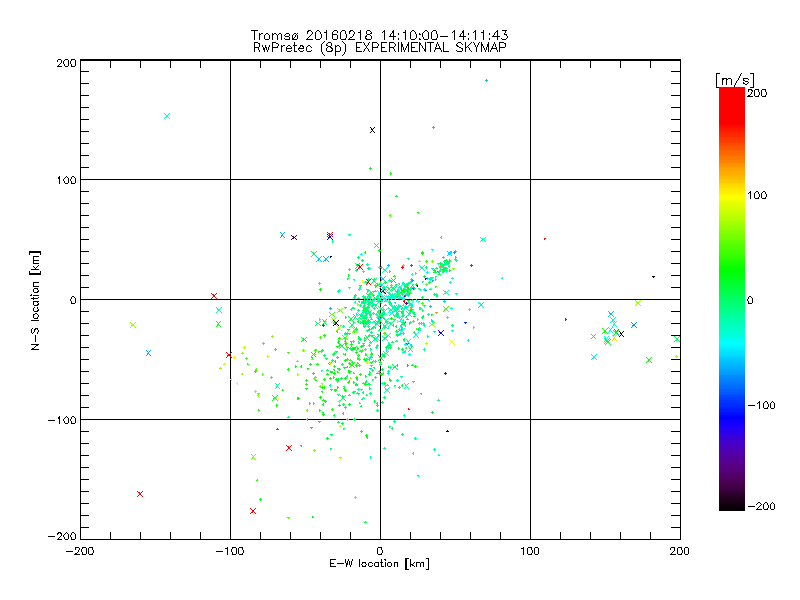This screenshot has width=800, height=600.
Task: Click the colorbar's '100' tick label
Action: [x=757, y=195]
